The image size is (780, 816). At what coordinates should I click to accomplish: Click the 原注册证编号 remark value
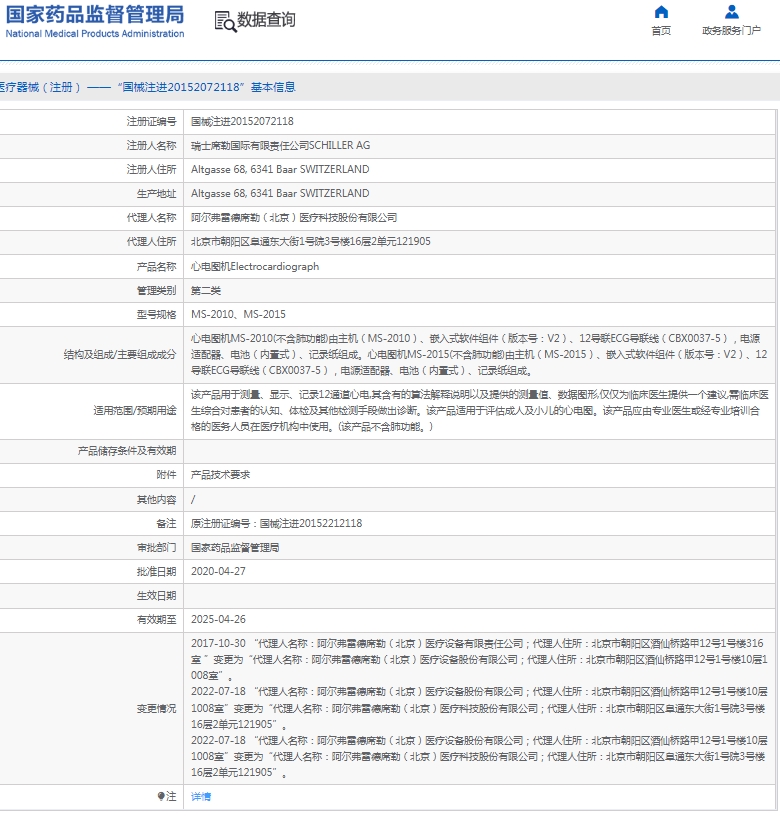tap(276, 524)
